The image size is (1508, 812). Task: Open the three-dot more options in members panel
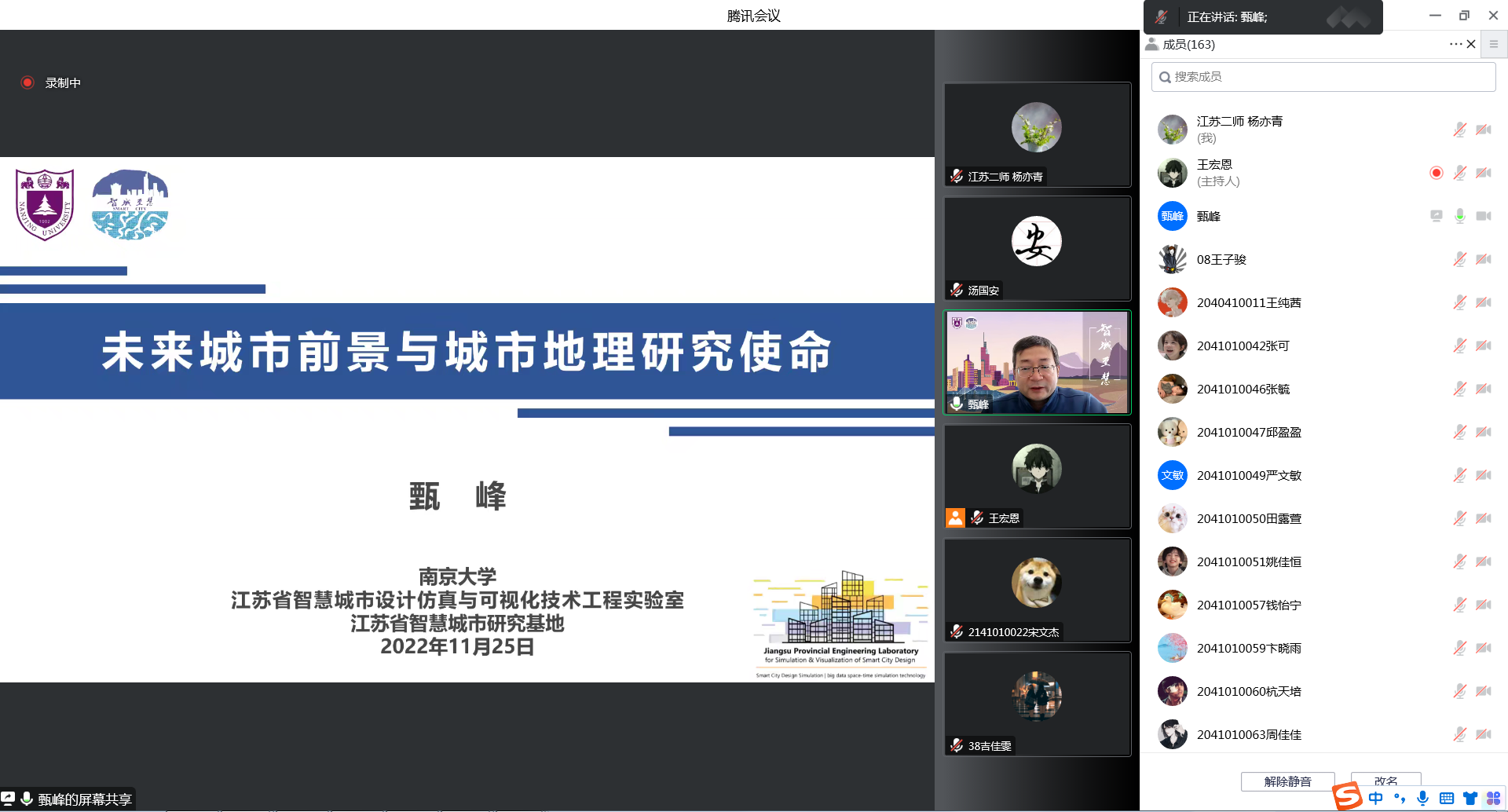(x=1455, y=44)
